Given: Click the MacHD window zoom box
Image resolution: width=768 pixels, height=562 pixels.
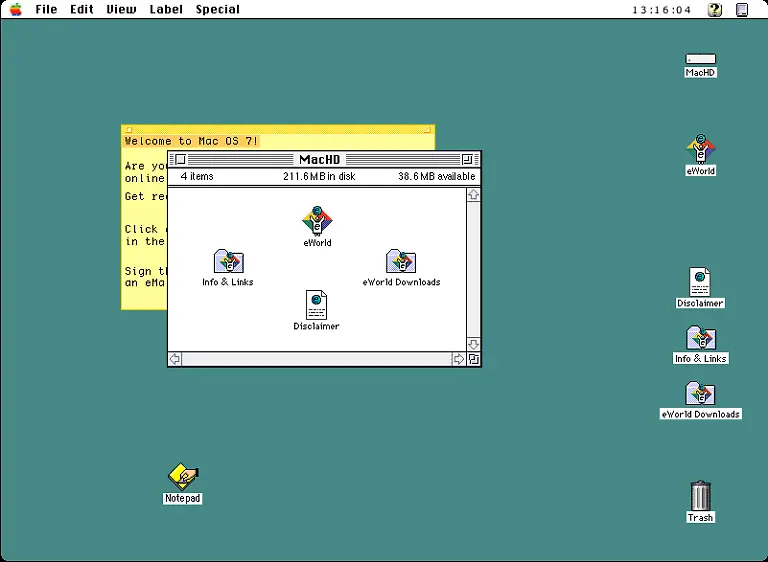Looking at the screenshot, I should (x=467, y=159).
